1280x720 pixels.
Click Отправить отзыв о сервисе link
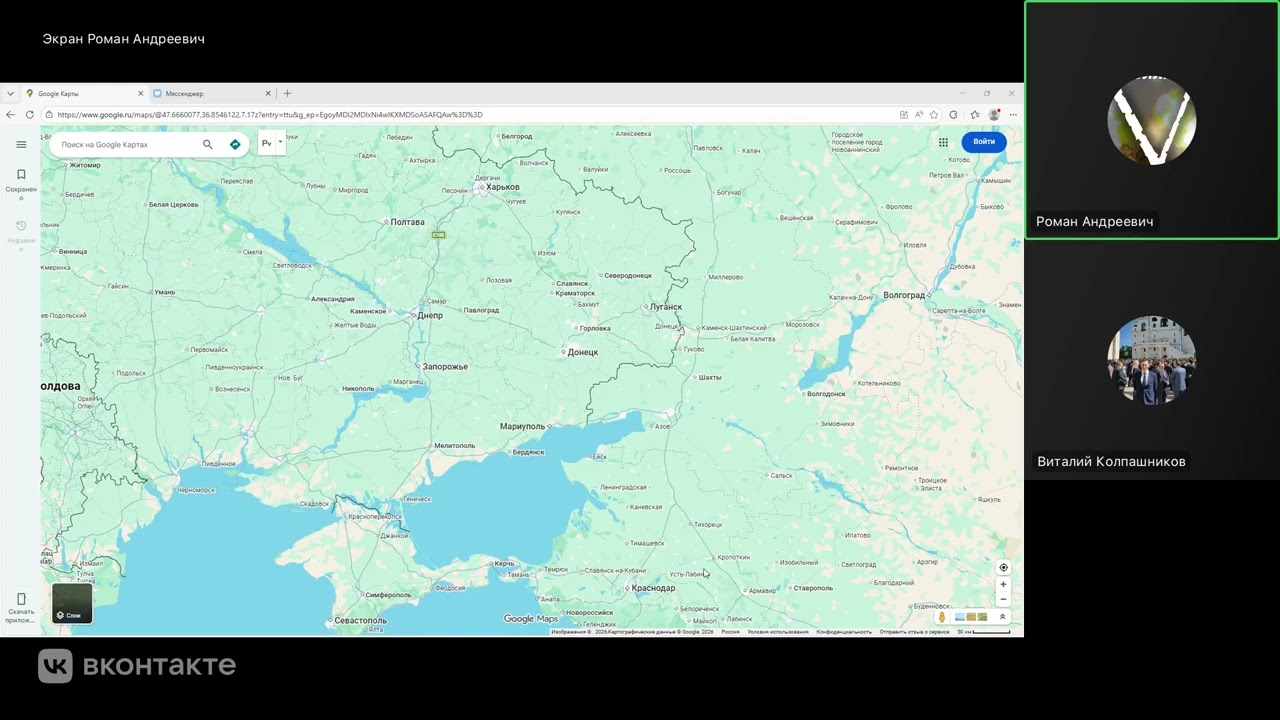[x=915, y=632]
